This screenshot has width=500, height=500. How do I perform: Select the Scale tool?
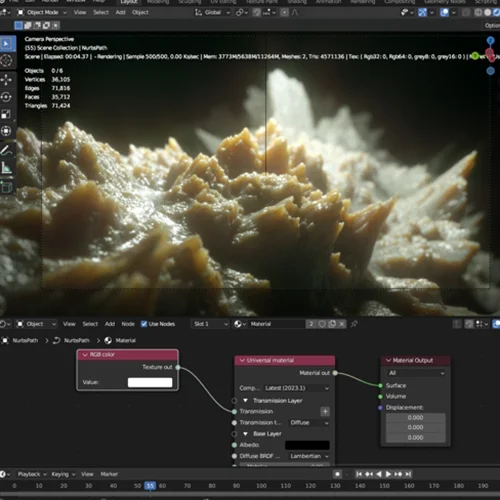[6, 114]
